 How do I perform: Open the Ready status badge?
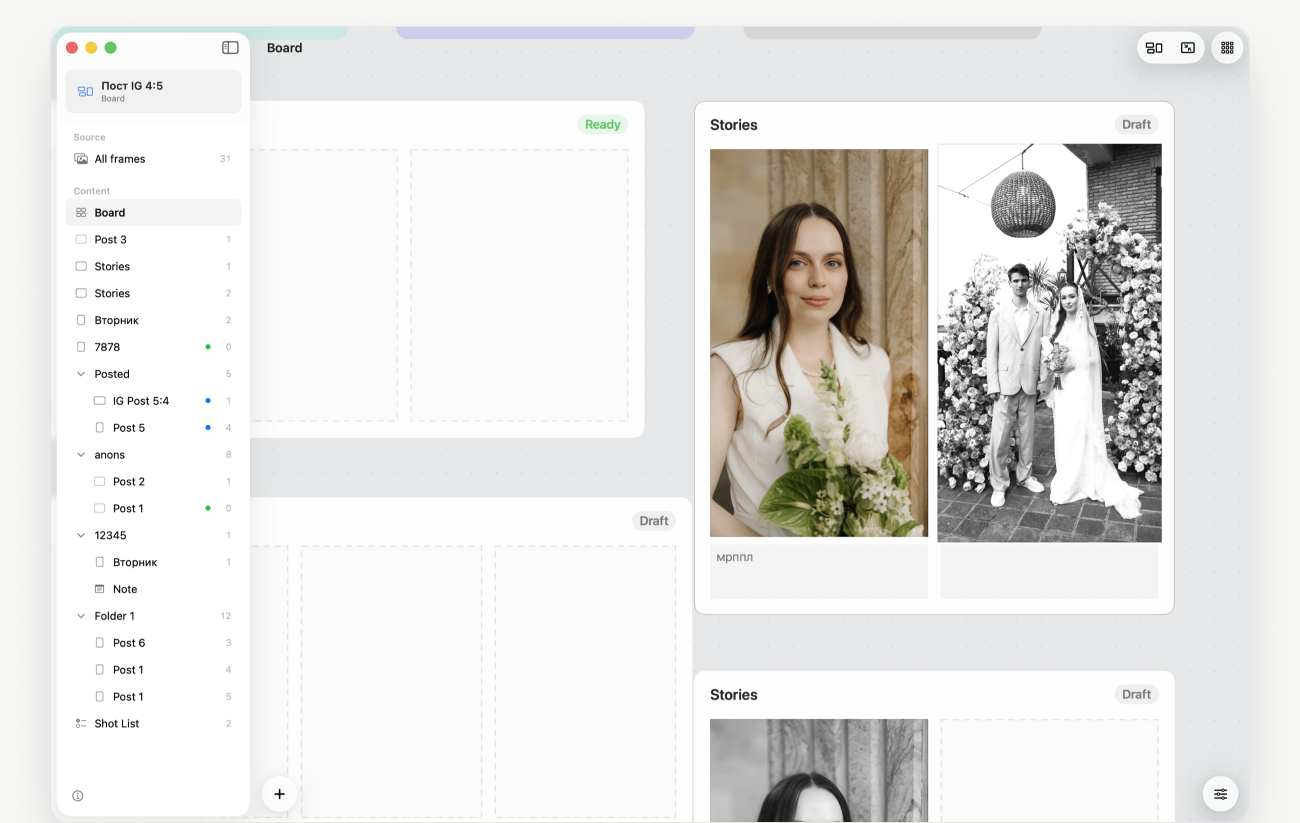click(x=602, y=125)
